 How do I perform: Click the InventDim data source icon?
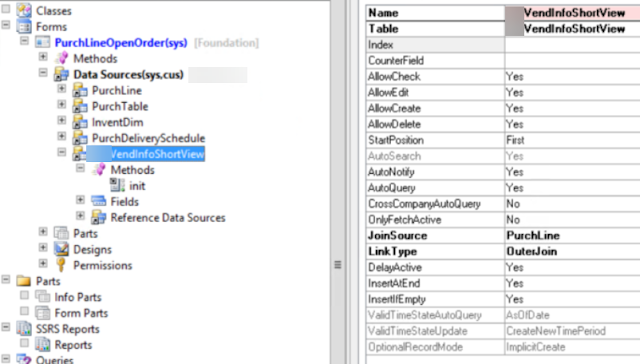coord(80,122)
